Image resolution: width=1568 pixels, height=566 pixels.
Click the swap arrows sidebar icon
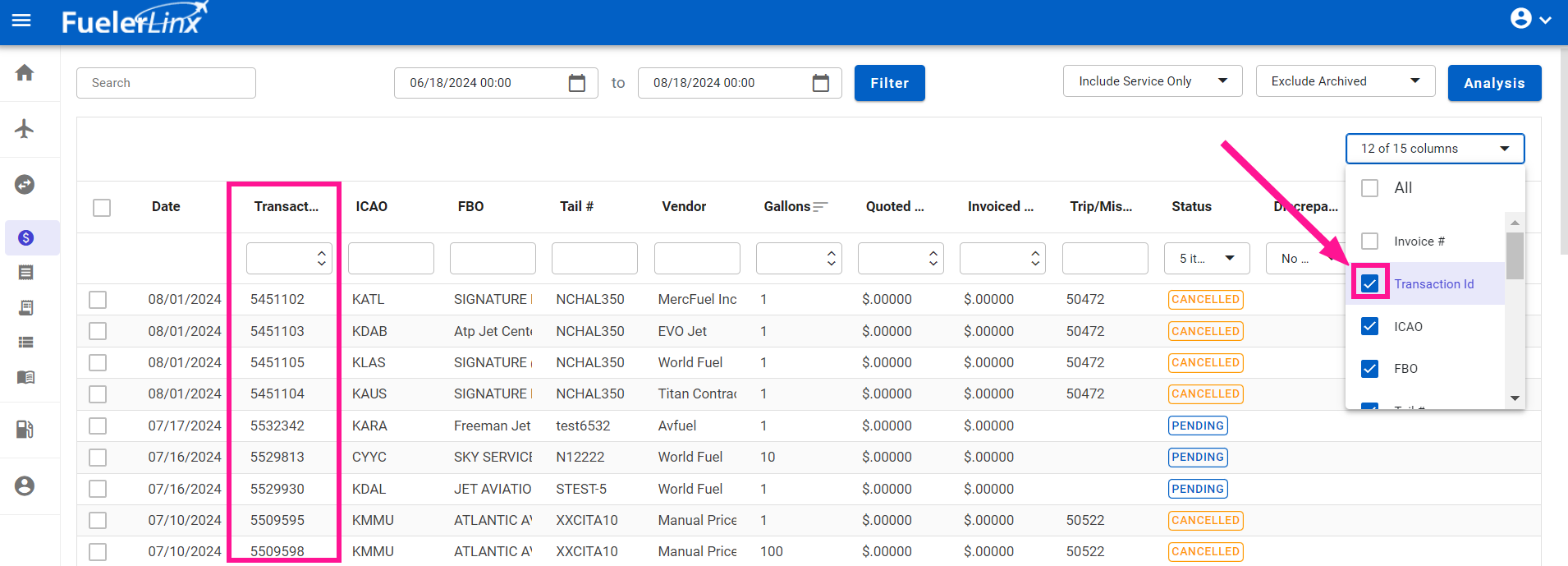point(25,185)
